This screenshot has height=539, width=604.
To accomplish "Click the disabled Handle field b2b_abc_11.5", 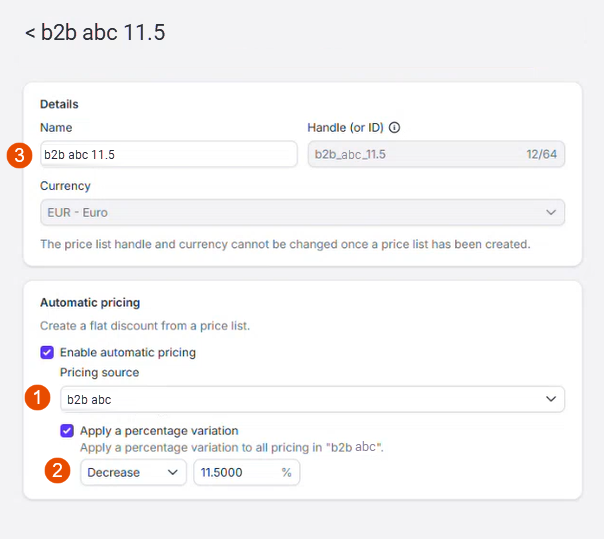I will click(x=436, y=154).
